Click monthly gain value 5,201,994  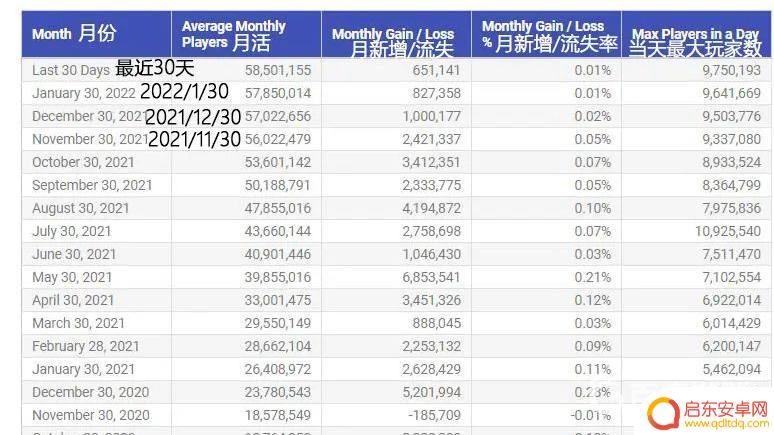(432, 392)
